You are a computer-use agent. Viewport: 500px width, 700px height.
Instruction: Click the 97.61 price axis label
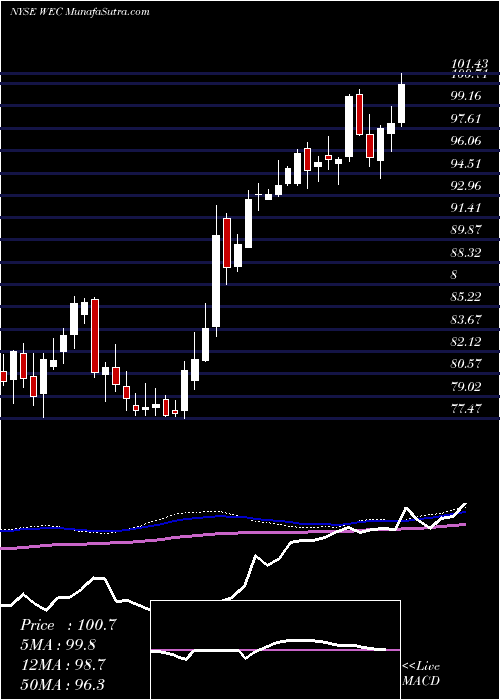pos(466,118)
